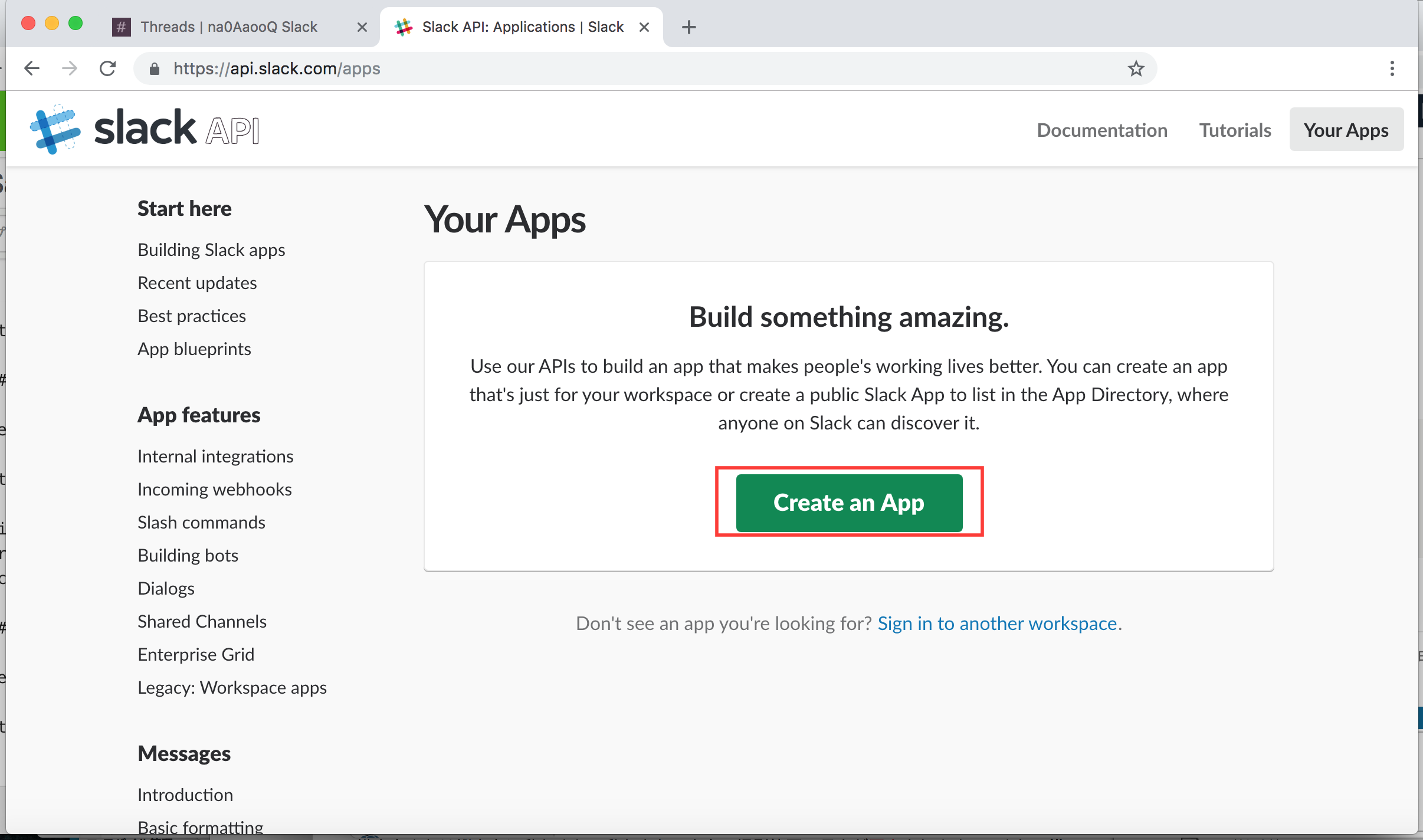
Task: Open the Incoming webhooks link
Action: [215, 490]
